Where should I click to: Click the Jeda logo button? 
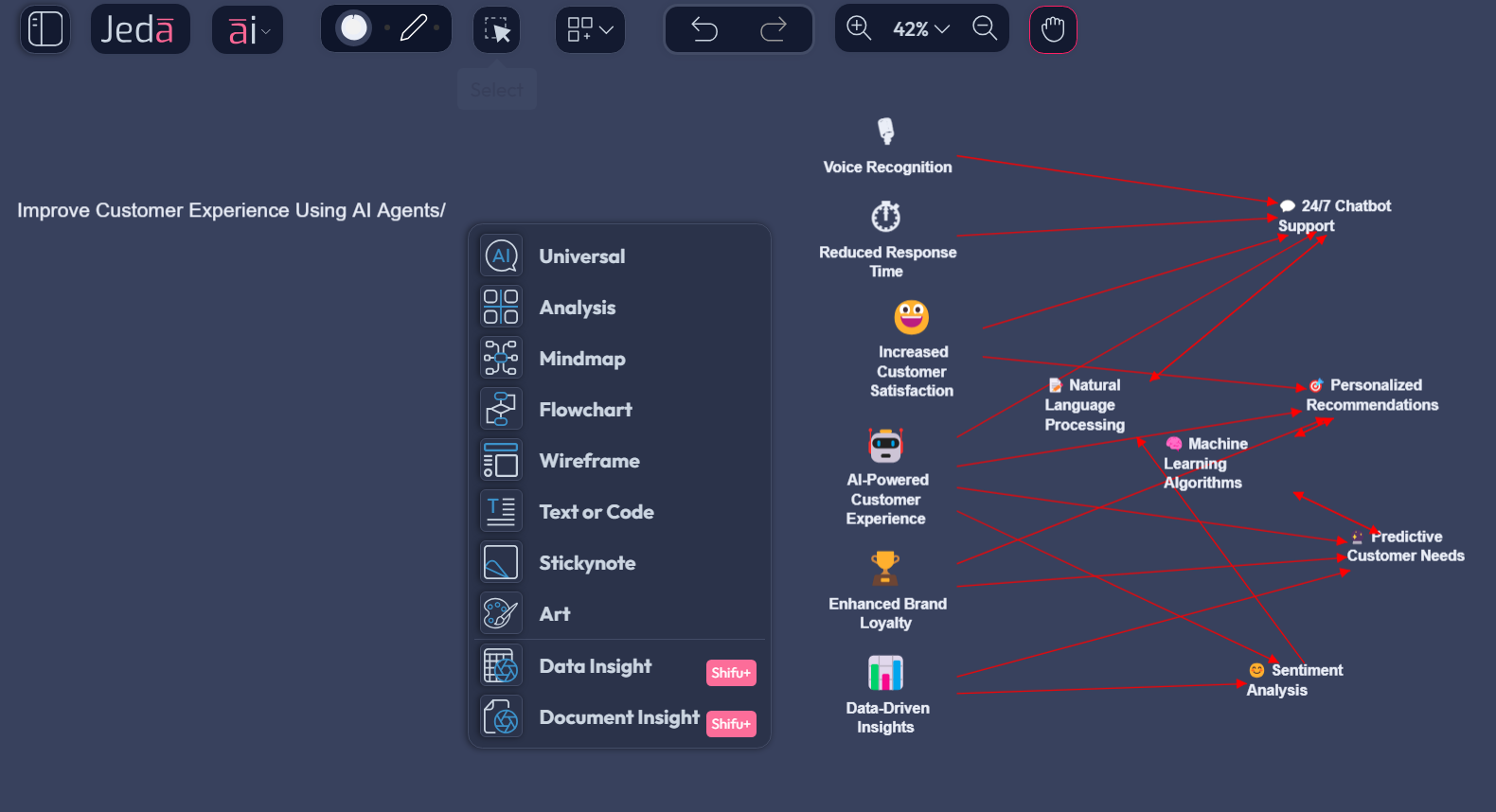[140, 29]
